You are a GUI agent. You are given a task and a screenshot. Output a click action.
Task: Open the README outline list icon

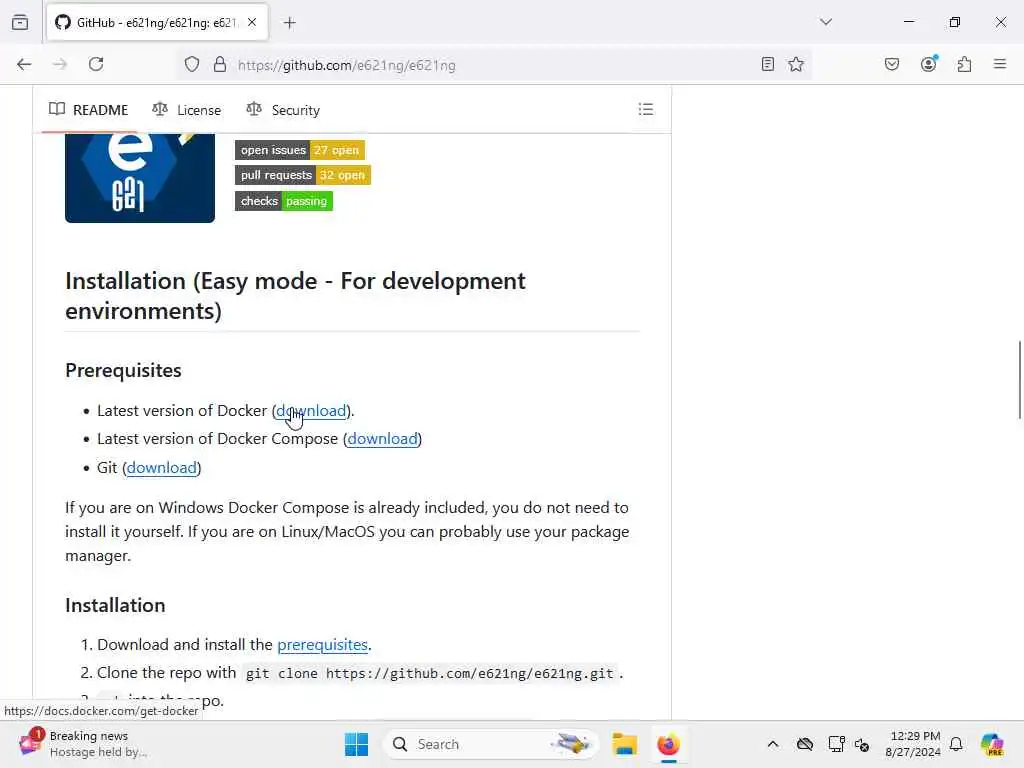pyautogui.click(x=646, y=109)
